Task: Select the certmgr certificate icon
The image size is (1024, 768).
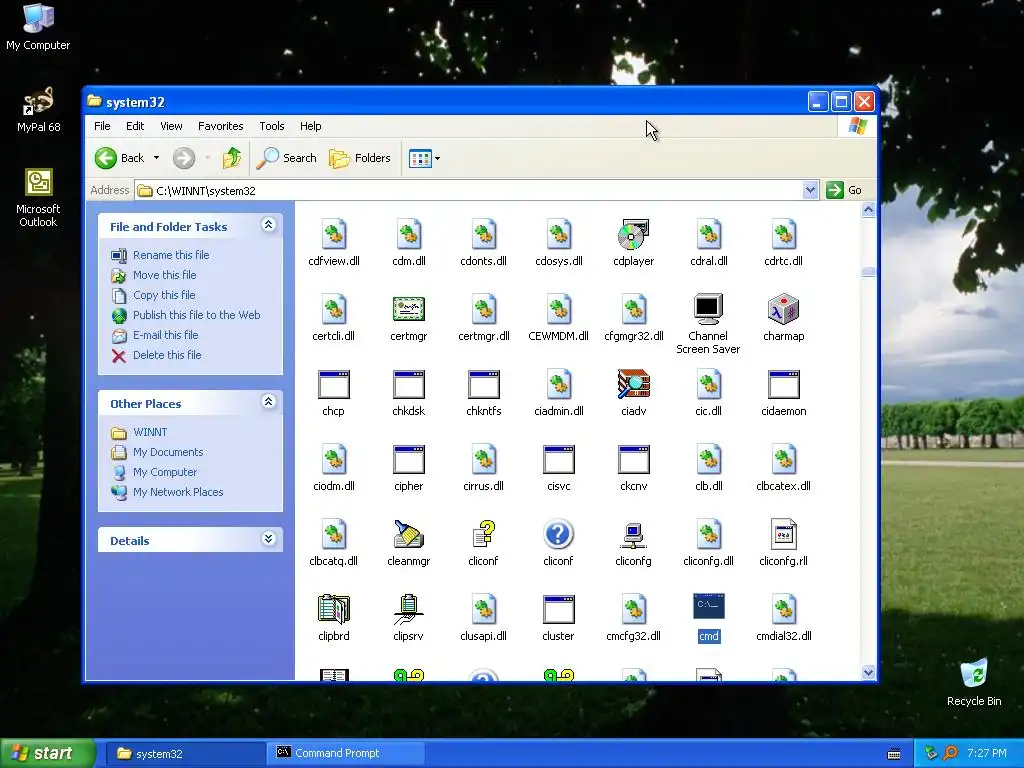Action: [409, 309]
